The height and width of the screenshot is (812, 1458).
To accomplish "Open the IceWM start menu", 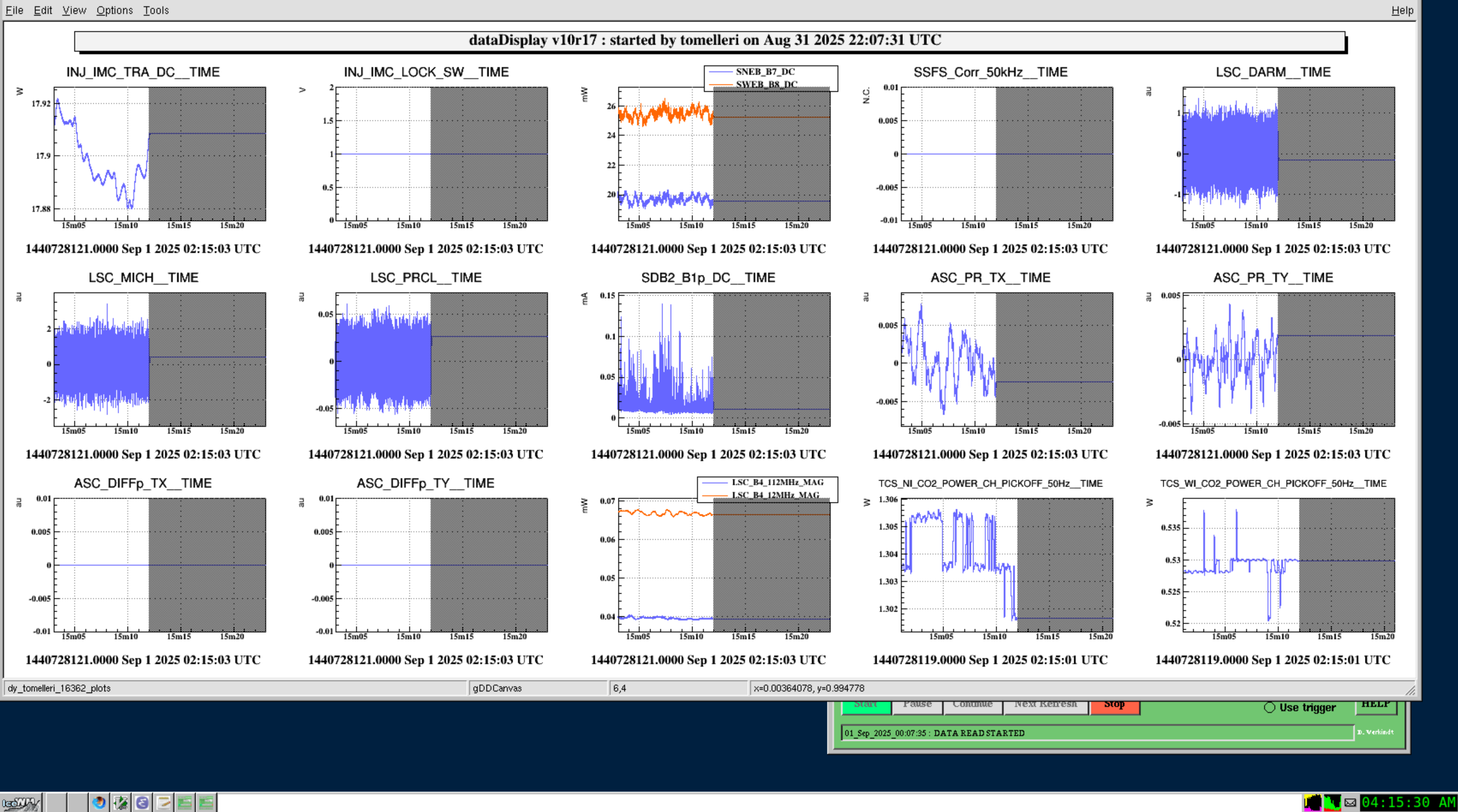I will pos(21,803).
